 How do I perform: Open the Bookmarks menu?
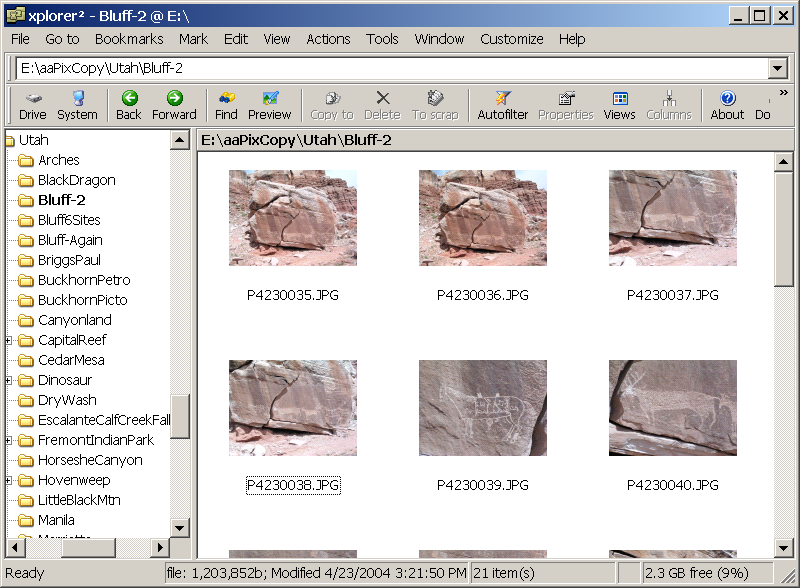(129, 39)
